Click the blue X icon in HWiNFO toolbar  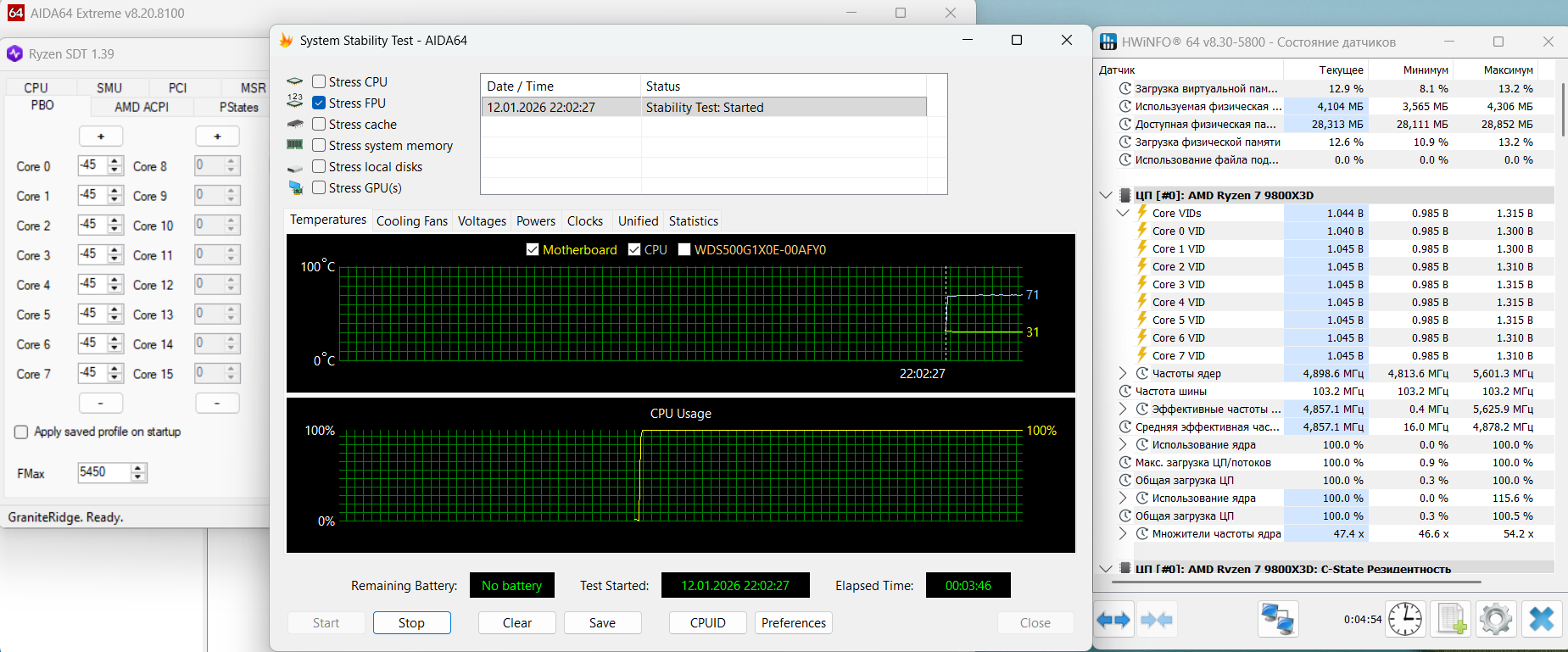(1542, 620)
